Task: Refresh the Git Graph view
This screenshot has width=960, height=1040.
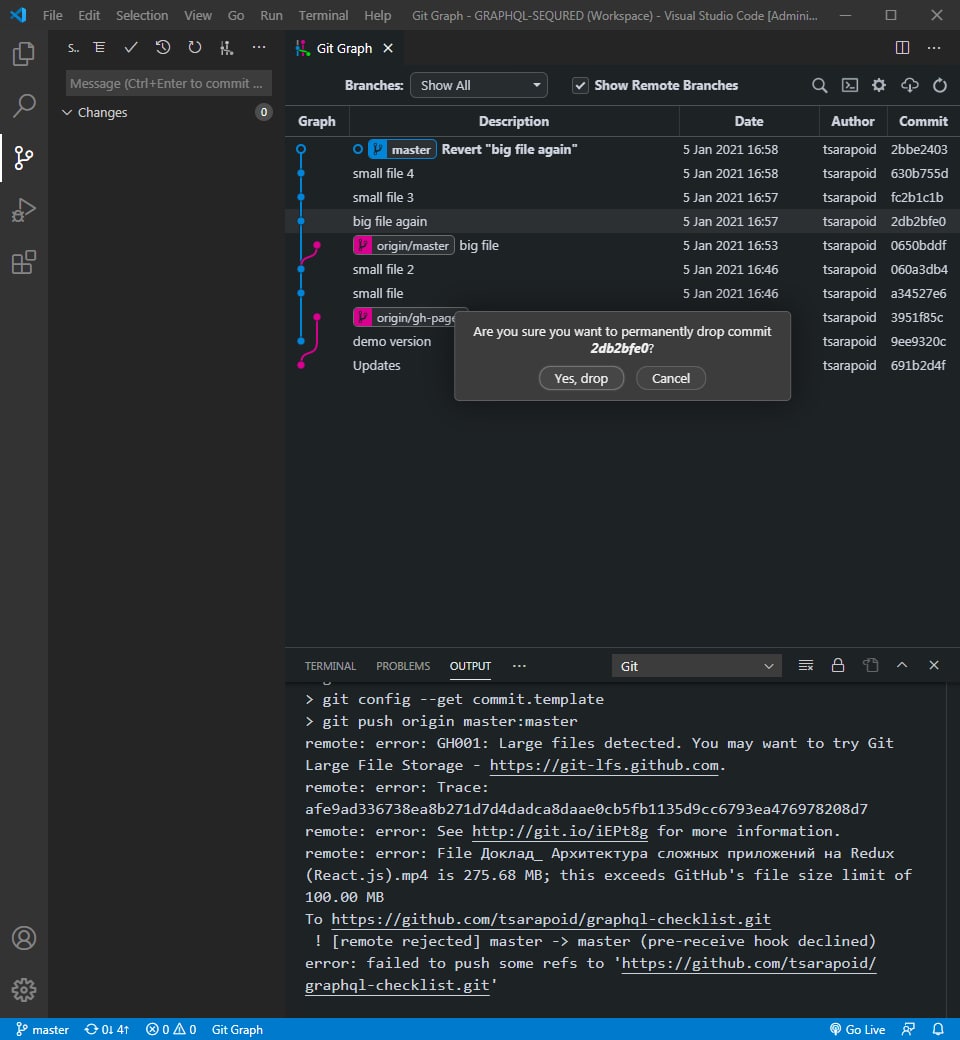Action: tap(940, 86)
